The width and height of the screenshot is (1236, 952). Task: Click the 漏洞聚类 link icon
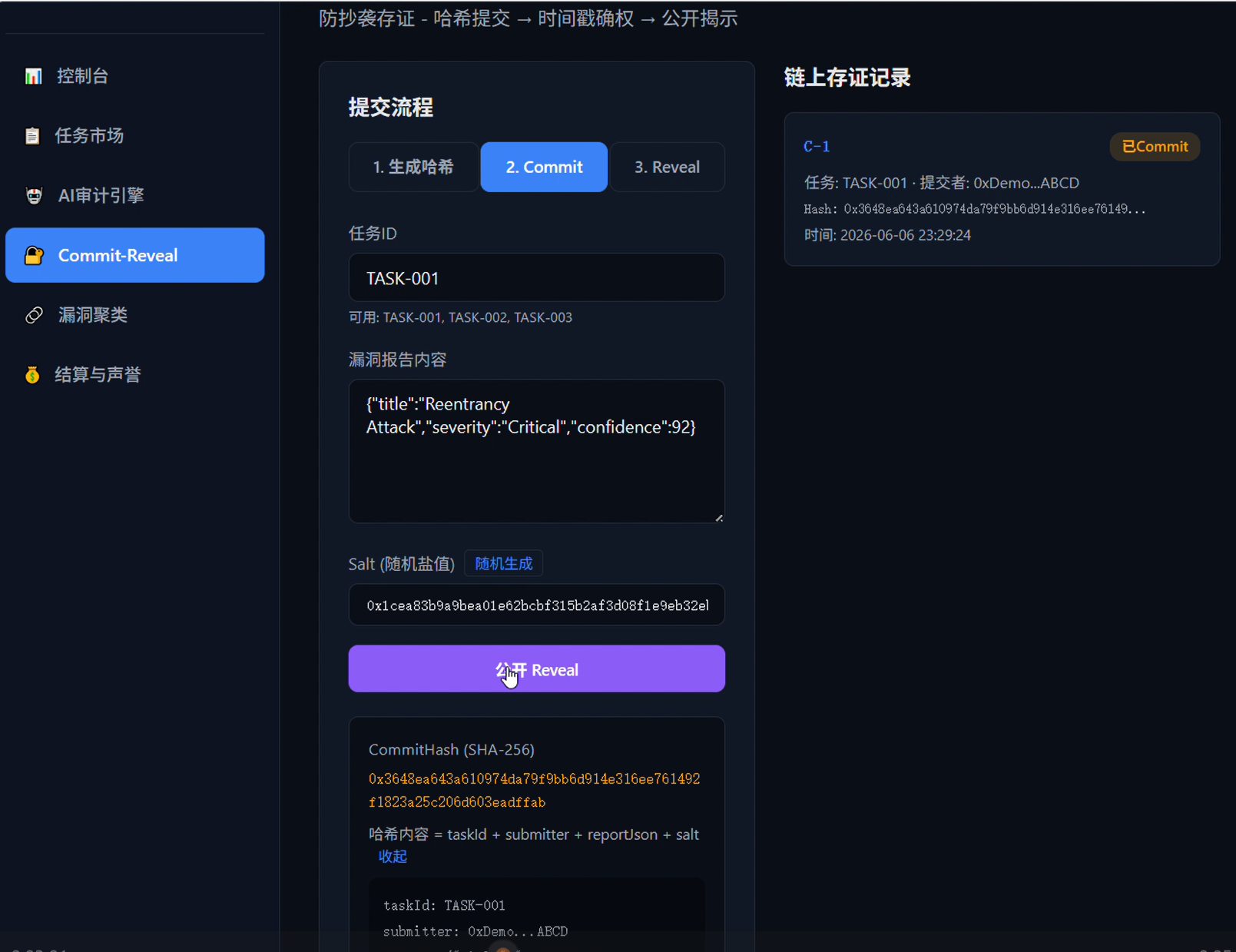[x=34, y=315]
